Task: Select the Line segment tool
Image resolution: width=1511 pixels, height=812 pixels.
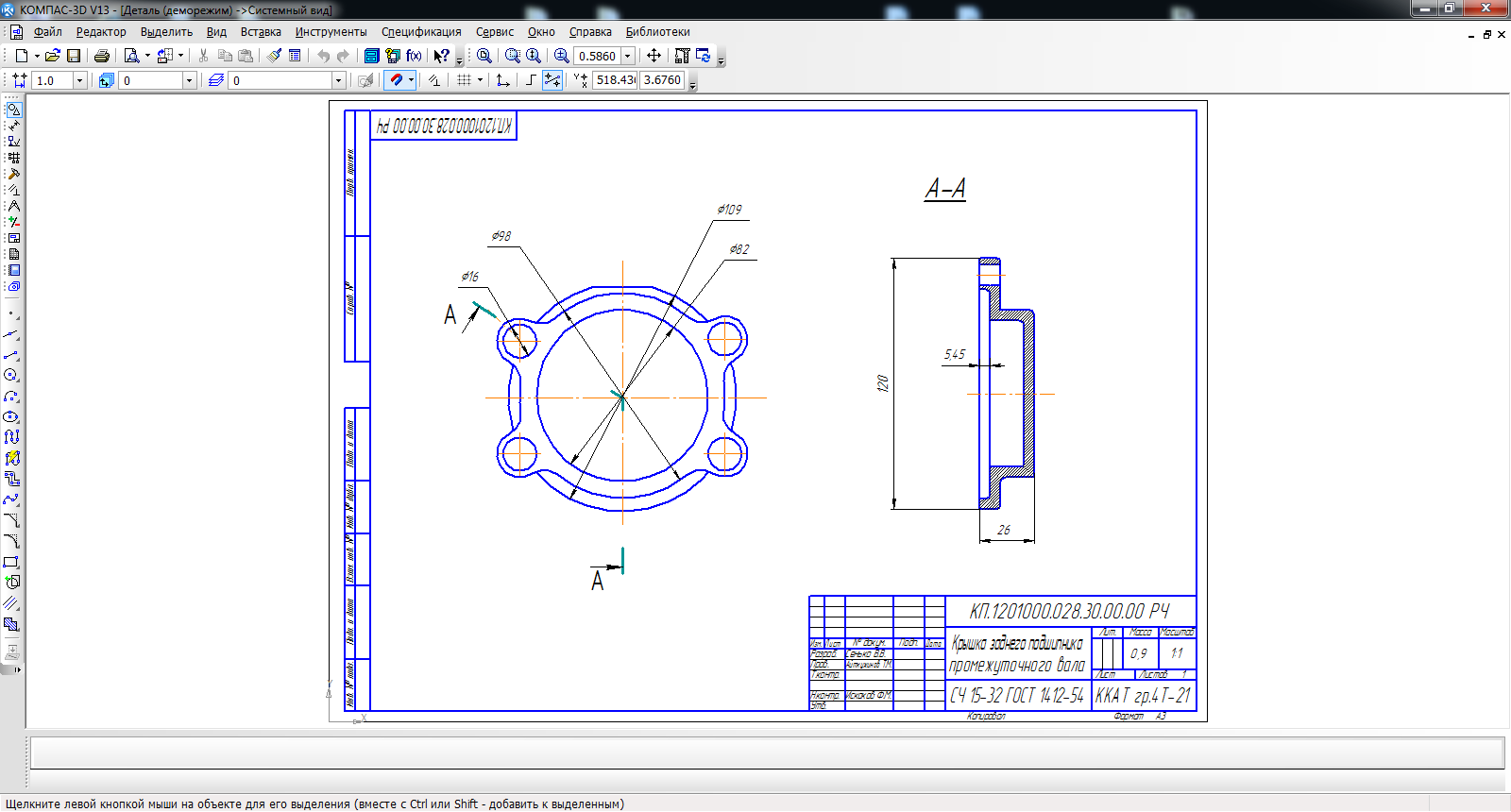Action: click(x=11, y=355)
